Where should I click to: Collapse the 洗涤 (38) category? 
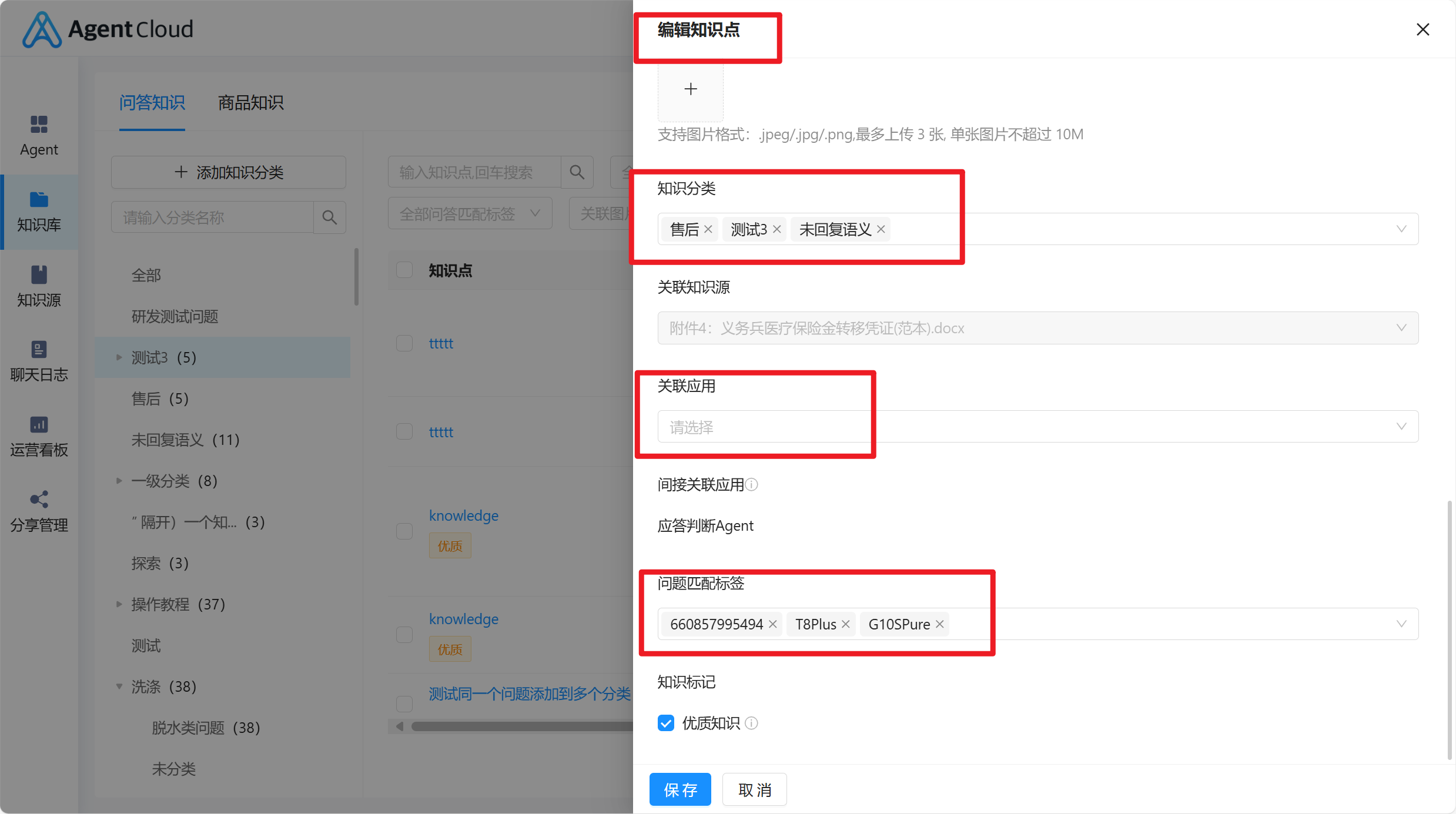(119, 686)
